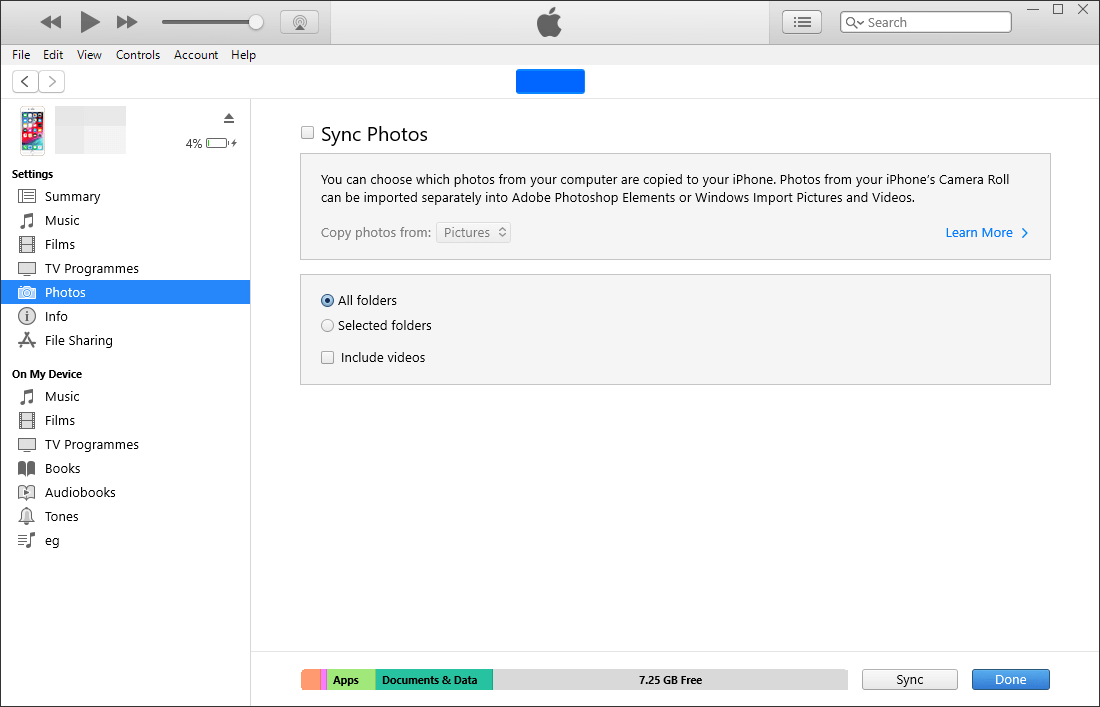
Task: Click the Settings section header
Action: [32, 174]
